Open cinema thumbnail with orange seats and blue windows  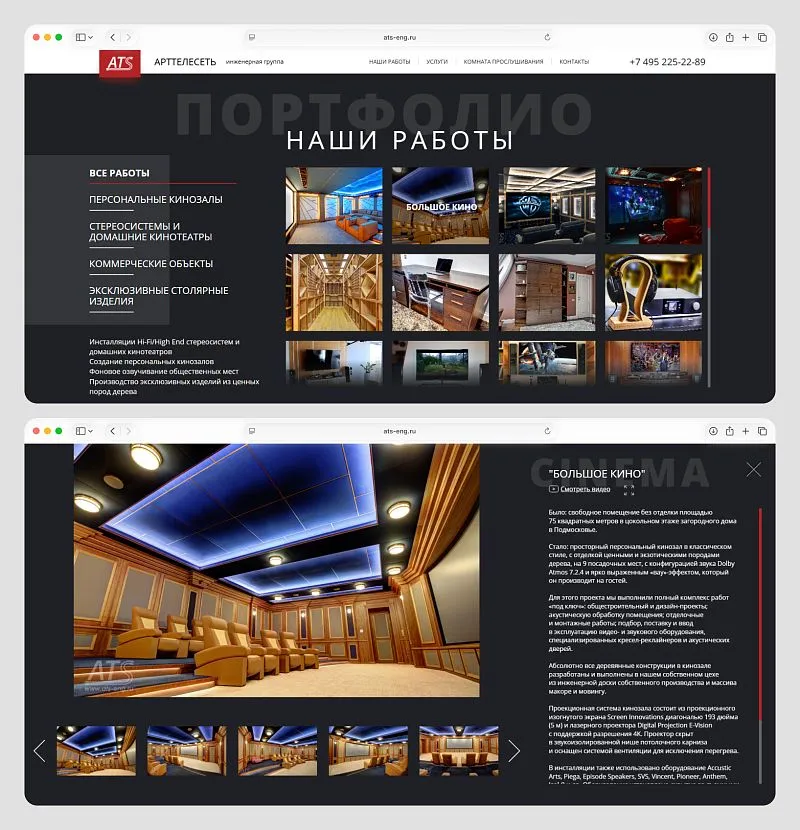click(x=334, y=206)
